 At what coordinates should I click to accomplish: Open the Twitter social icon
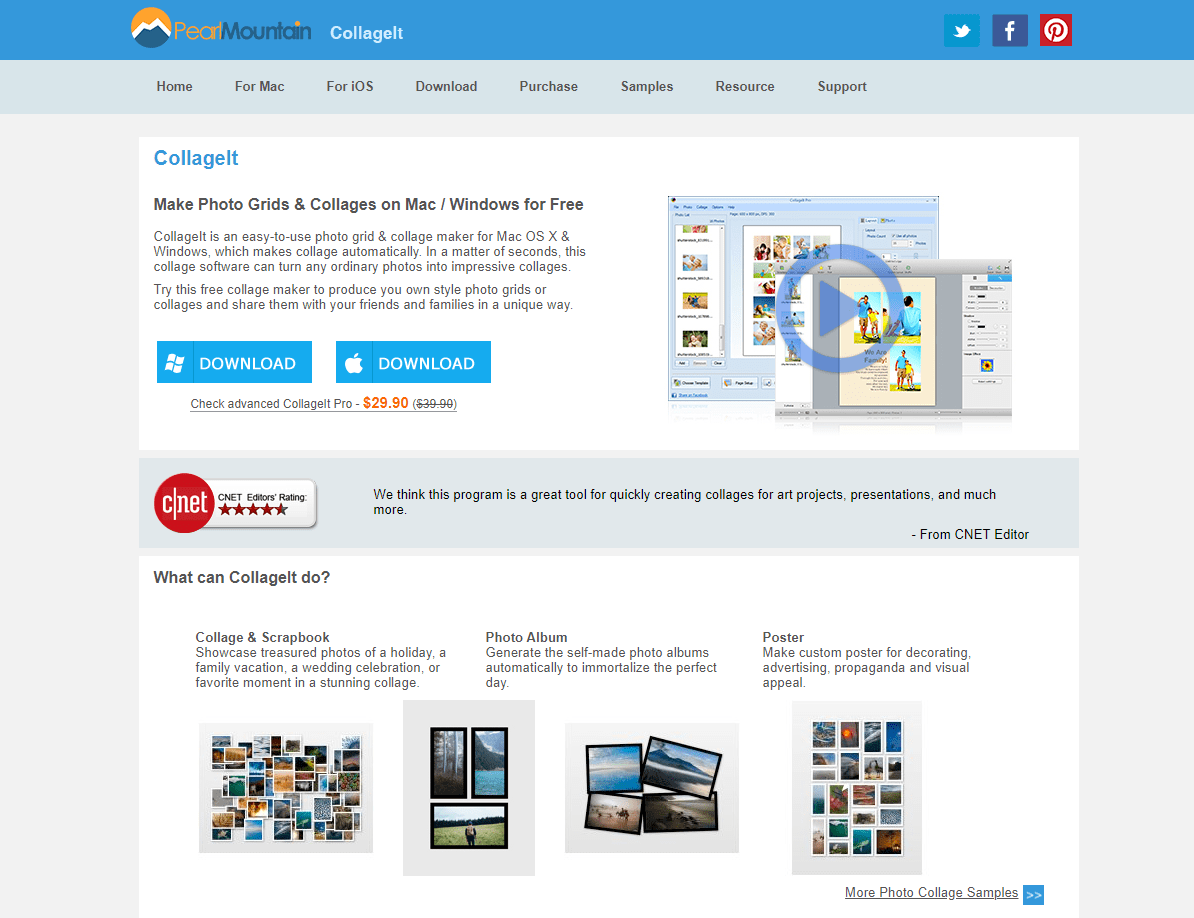pyautogui.click(x=962, y=30)
